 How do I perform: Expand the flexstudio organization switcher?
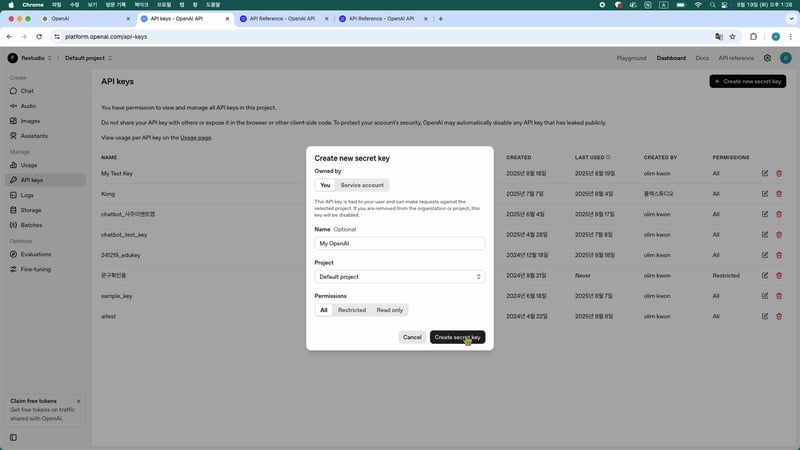pos(30,58)
